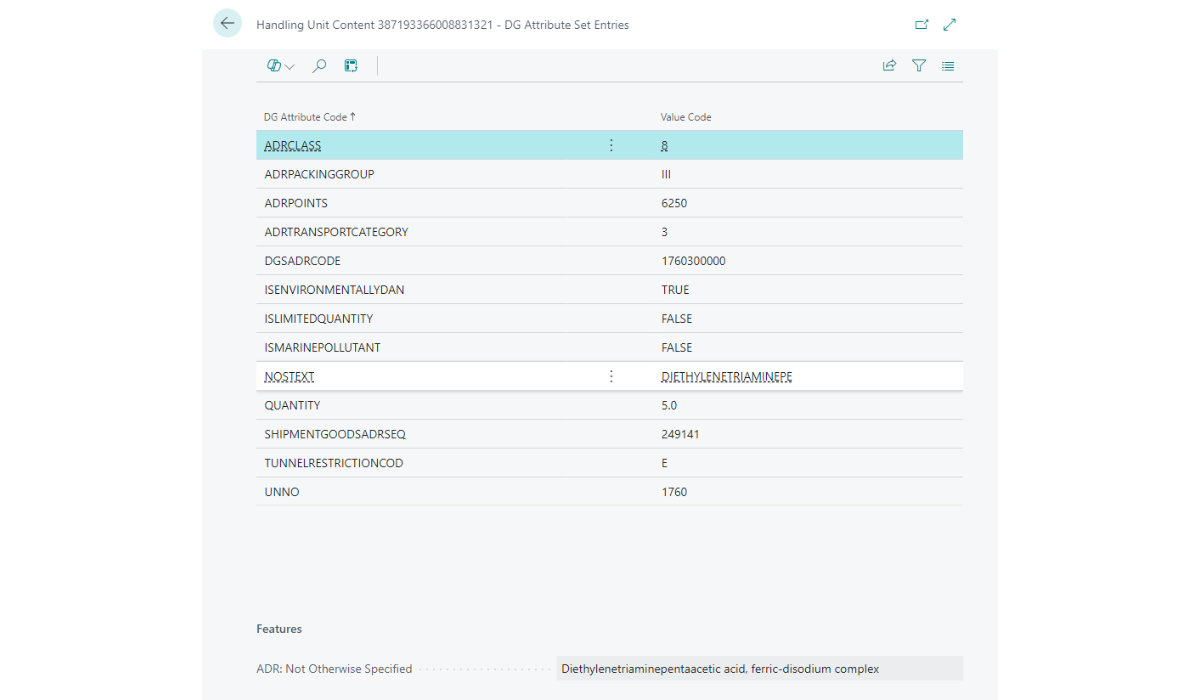Image resolution: width=1200 pixels, height=700 pixels.
Task: Select the ISMARINEPOLLUTANT row
Action: point(609,348)
